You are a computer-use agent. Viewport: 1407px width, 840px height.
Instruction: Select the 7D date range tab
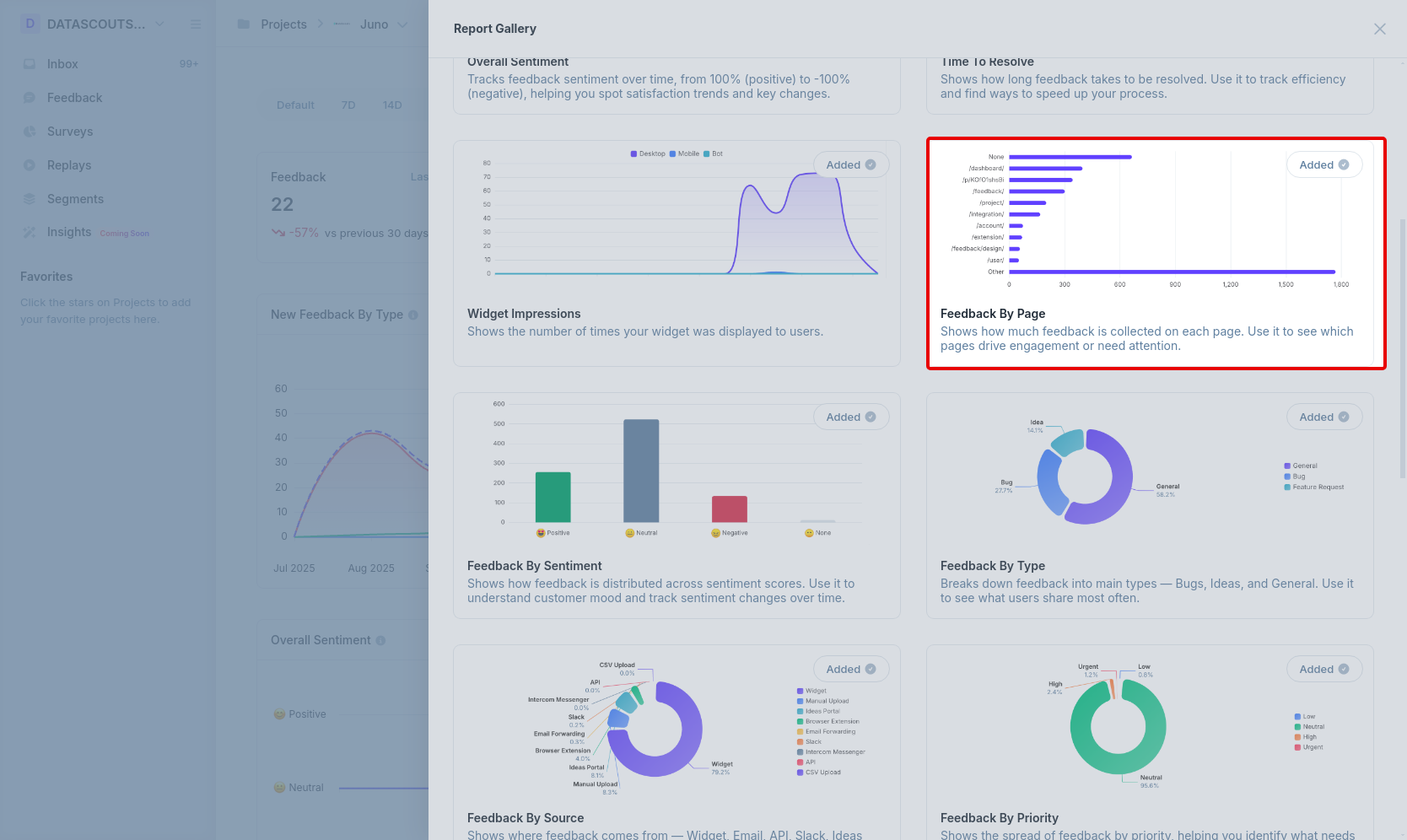tap(348, 105)
